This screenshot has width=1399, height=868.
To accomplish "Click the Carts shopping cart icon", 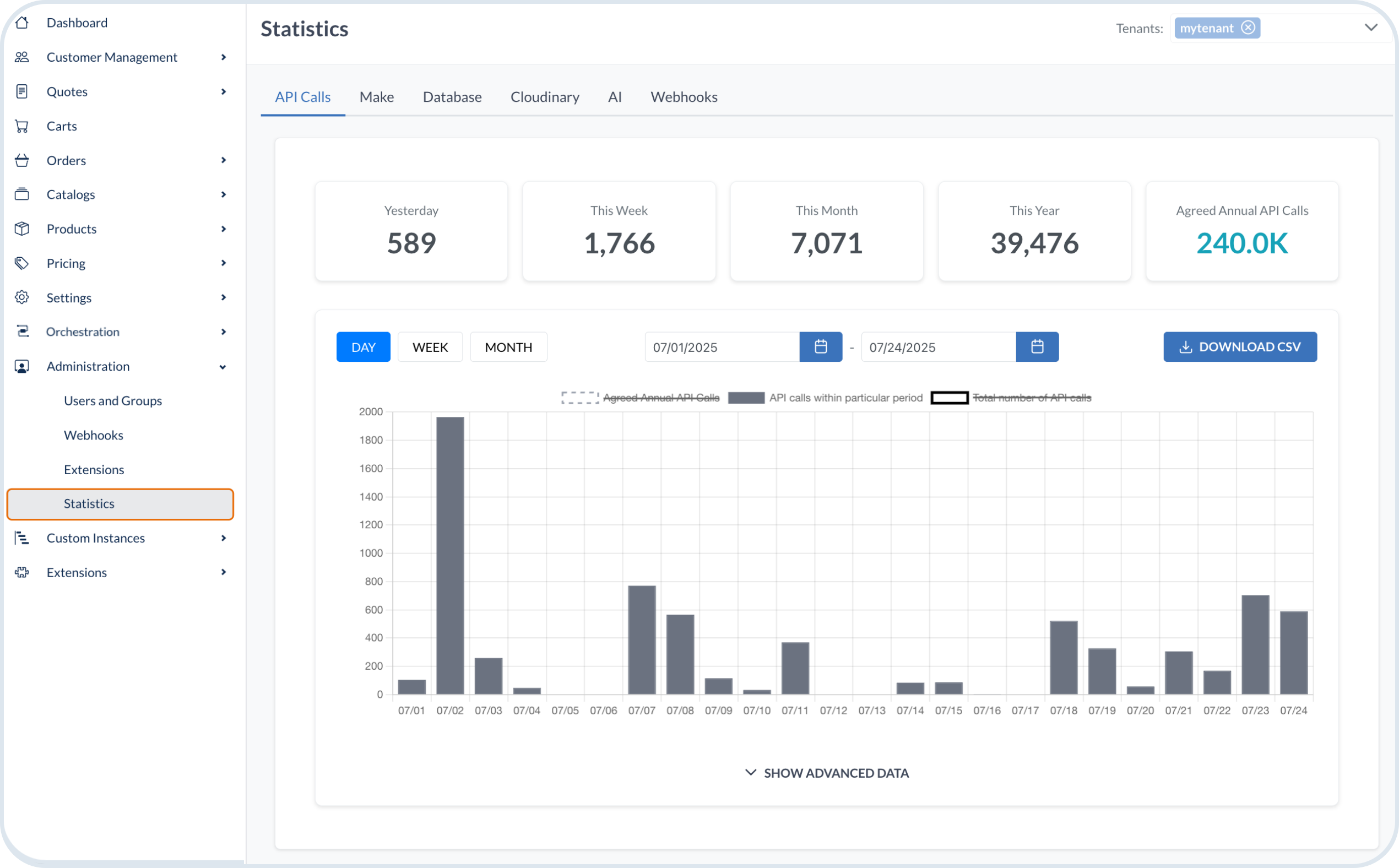I will [x=22, y=126].
